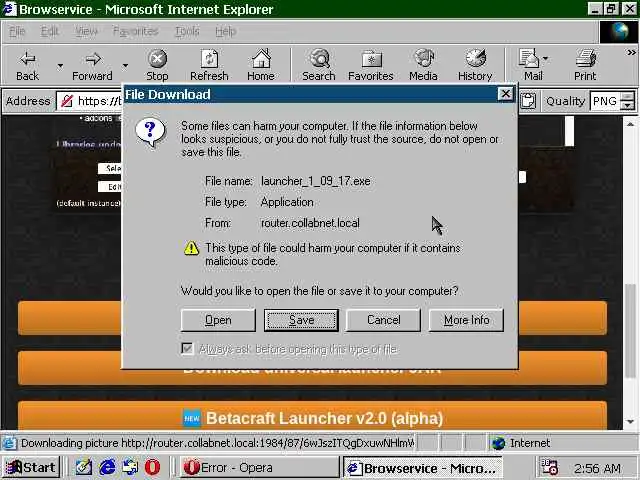The height and width of the screenshot is (480, 640).
Task: Reload the page with Refresh
Action: (209, 65)
